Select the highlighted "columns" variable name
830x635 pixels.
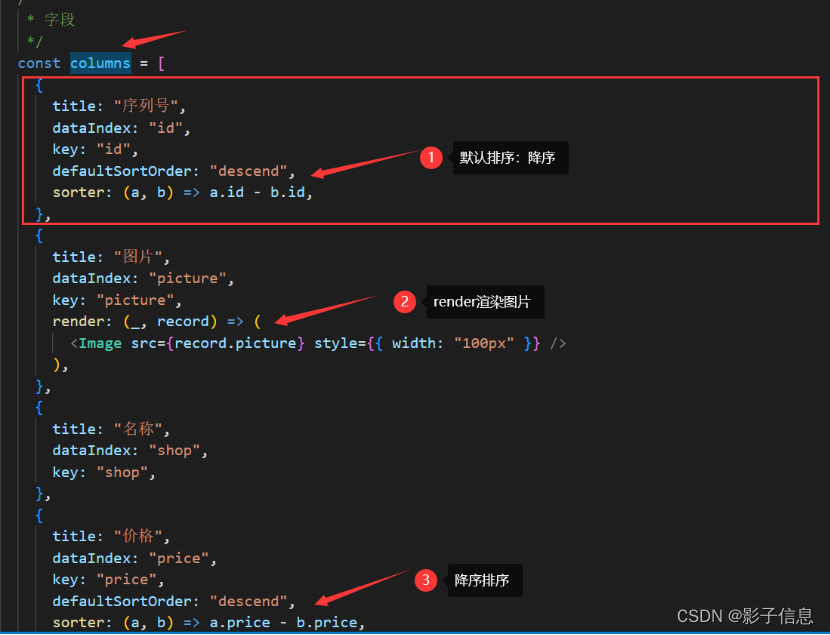(100, 63)
